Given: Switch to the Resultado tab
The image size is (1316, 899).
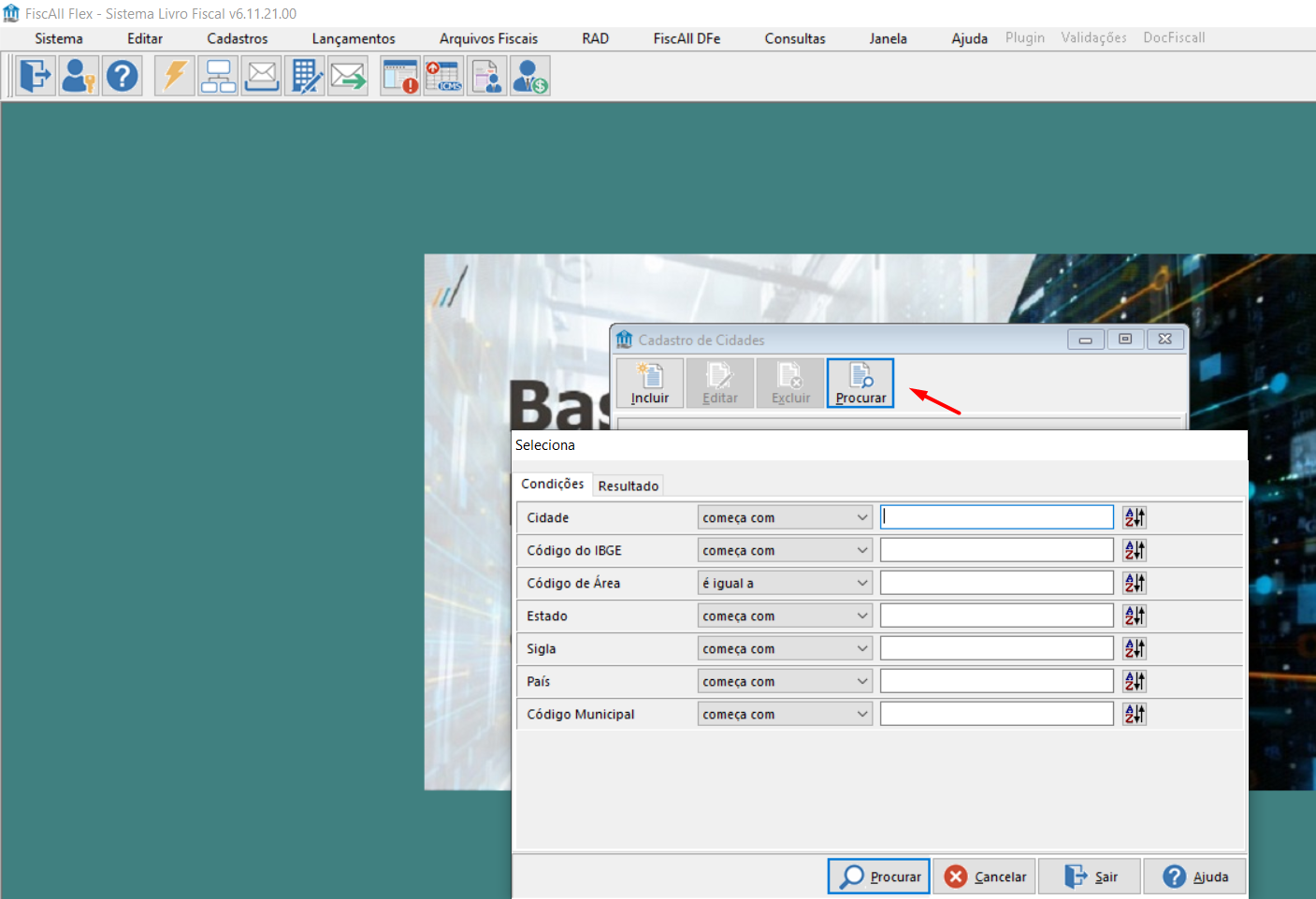Looking at the screenshot, I should [x=629, y=486].
